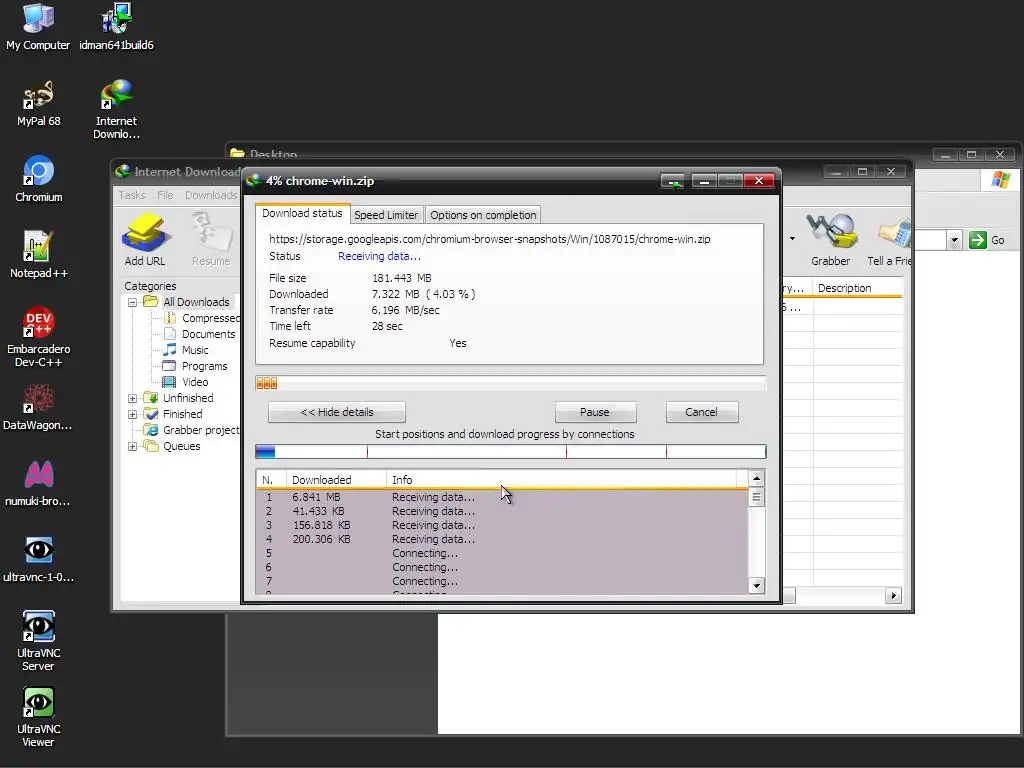Image resolution: width=1024 pixels, height=768 pixels.
Task: Select the Download status tab
Action: [302, 214]
